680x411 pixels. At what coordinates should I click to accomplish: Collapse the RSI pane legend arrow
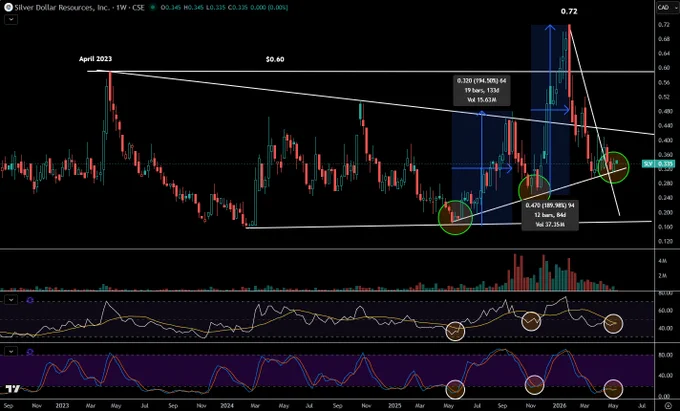(x=11, y=300)
